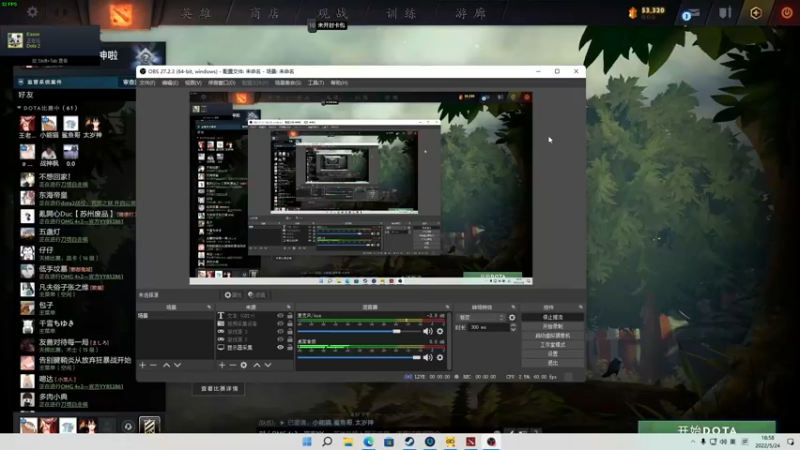Open transition properties gear next to 渐变
Screen dimensions: 800x450
pos(512,317)
